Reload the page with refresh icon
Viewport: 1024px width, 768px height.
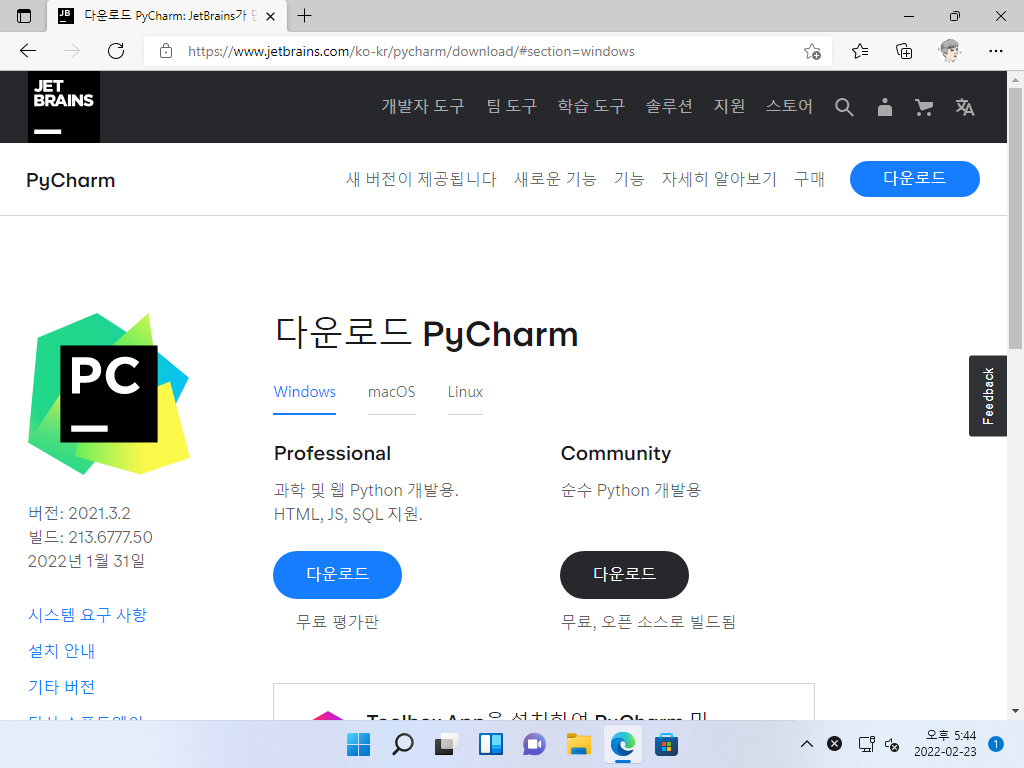click(x=116, y=51)
